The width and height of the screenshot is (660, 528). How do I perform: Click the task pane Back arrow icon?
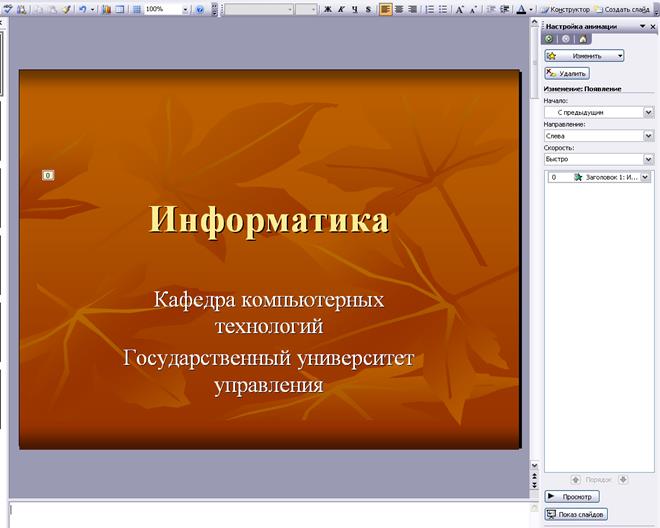pos(549,39)
